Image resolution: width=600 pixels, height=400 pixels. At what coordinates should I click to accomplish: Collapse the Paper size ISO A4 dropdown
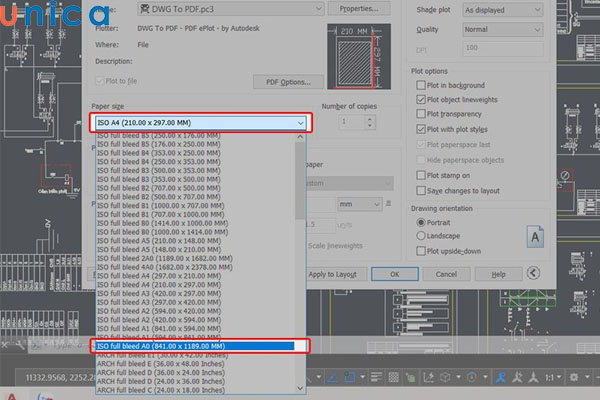click(201, 122)
